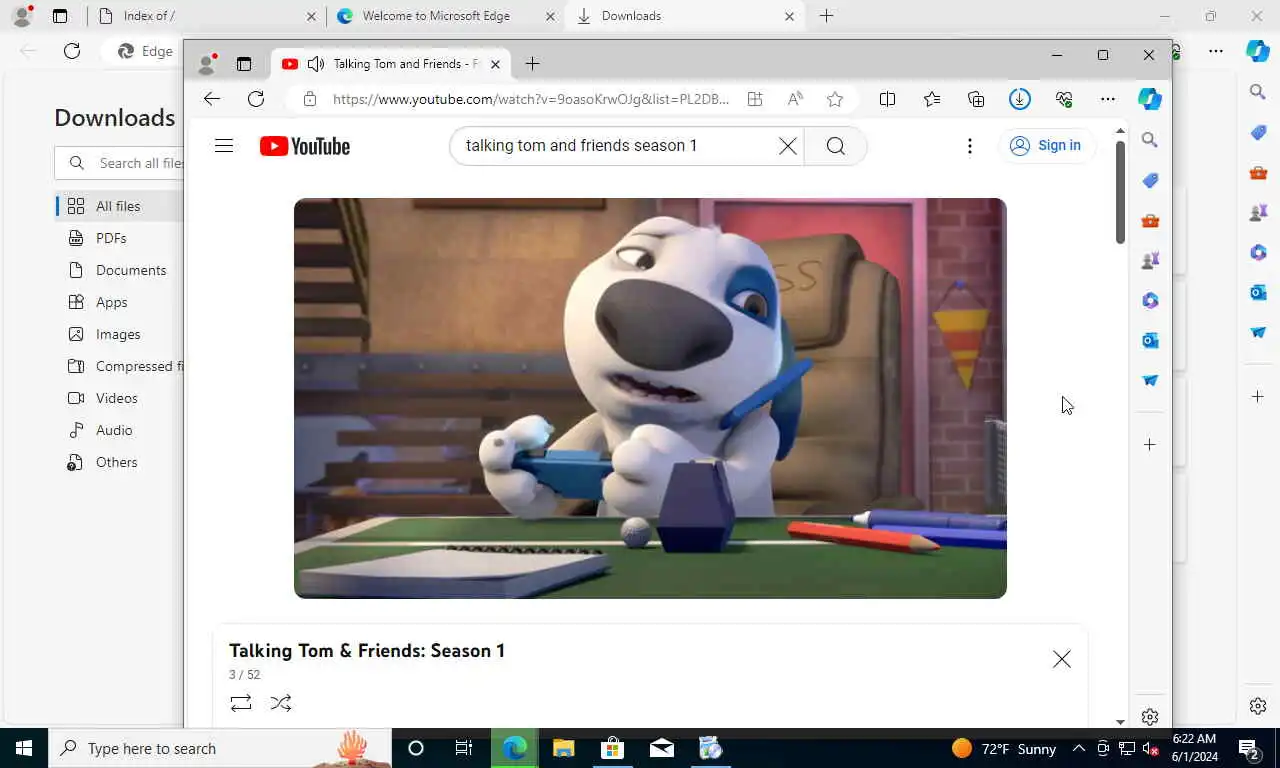Open split screen in front window
Image resolution: width=1280 pixels, height=768 pixels.
click(887, 99)
